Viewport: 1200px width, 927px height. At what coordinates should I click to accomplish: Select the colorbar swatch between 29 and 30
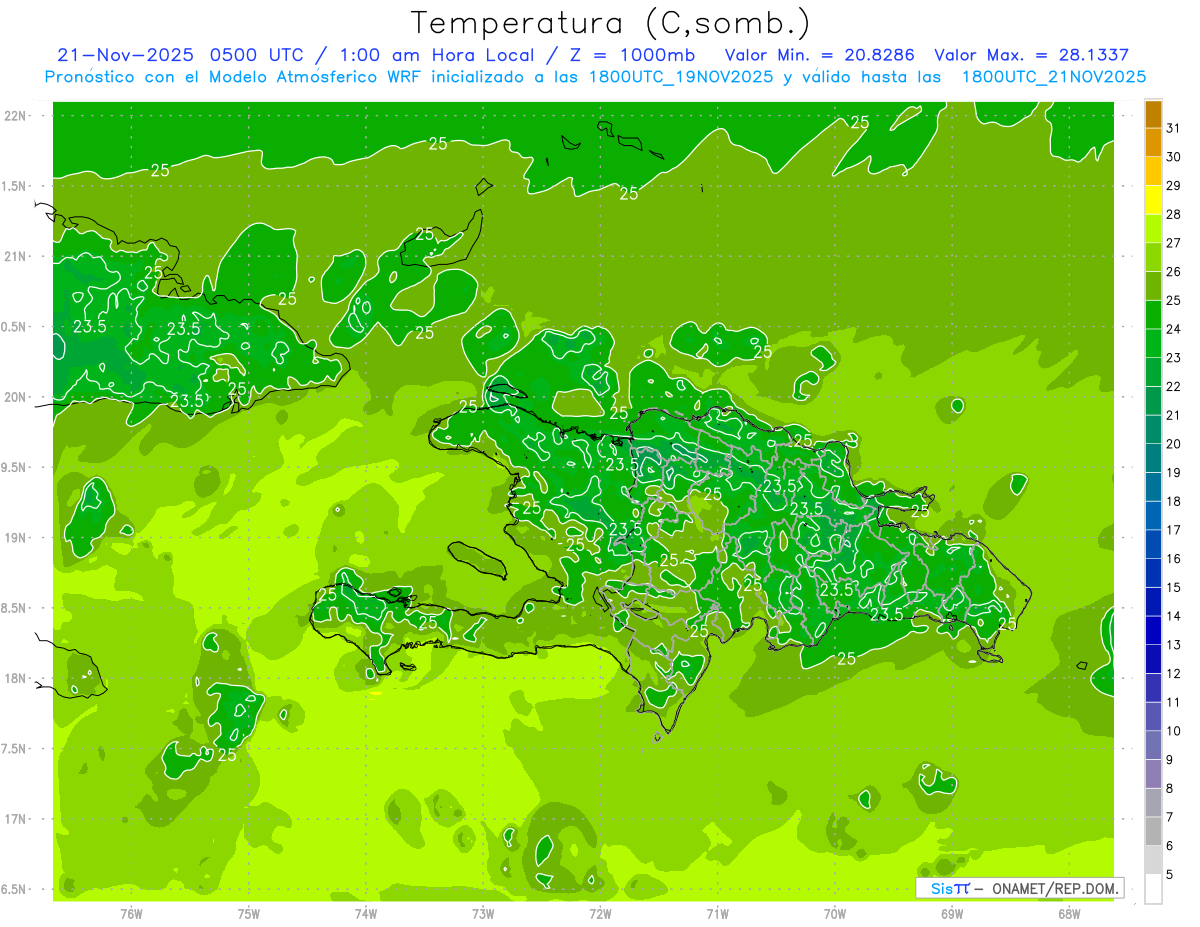(1153, 171)
